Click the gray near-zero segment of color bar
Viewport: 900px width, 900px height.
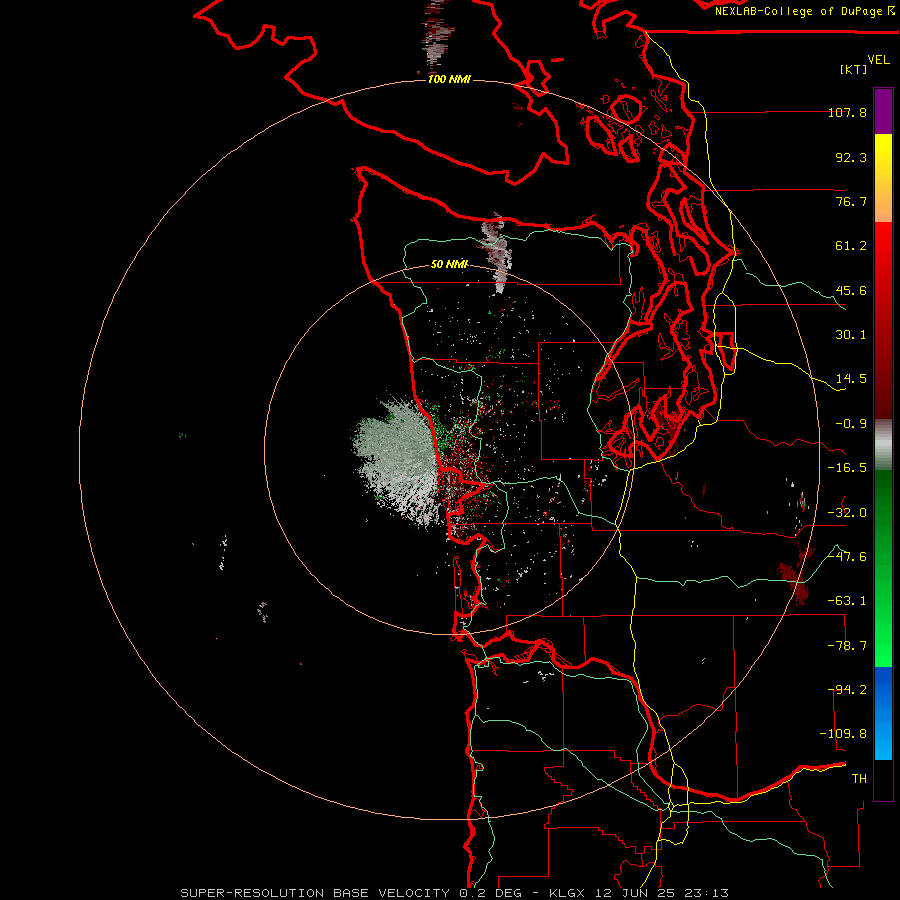[883, 445]
